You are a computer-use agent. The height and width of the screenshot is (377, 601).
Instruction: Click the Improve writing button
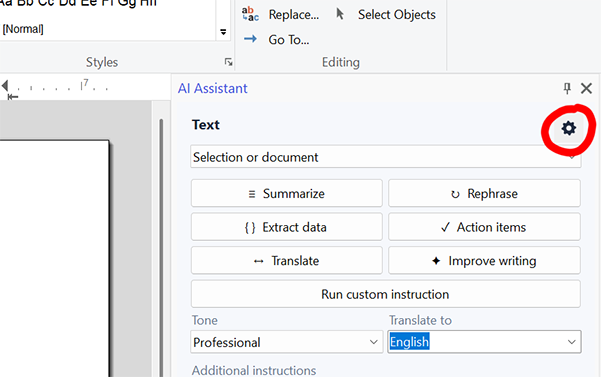tap(484, 261)
